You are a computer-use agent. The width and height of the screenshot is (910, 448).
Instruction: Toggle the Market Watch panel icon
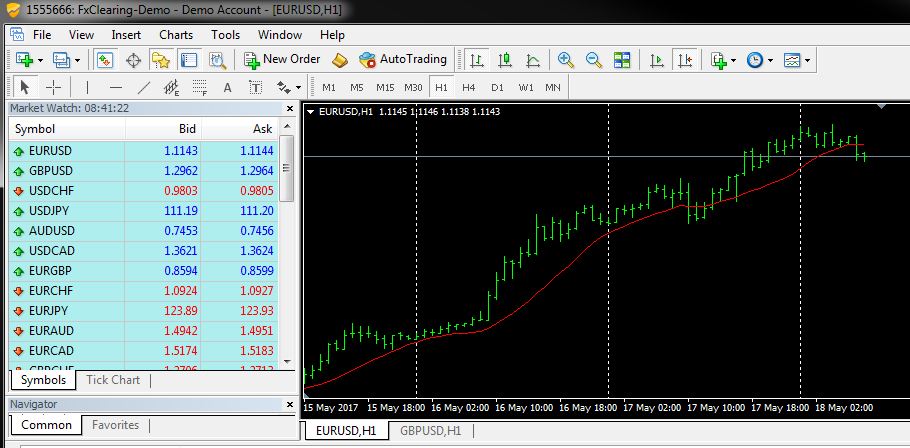[x=105, y=60]
